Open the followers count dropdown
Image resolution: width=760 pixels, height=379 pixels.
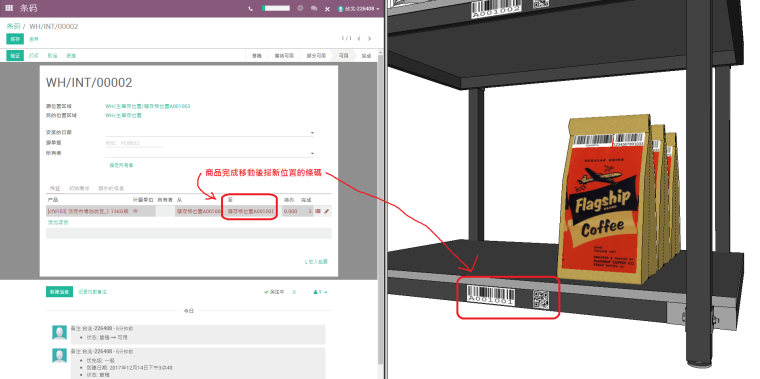coord(320,292)
